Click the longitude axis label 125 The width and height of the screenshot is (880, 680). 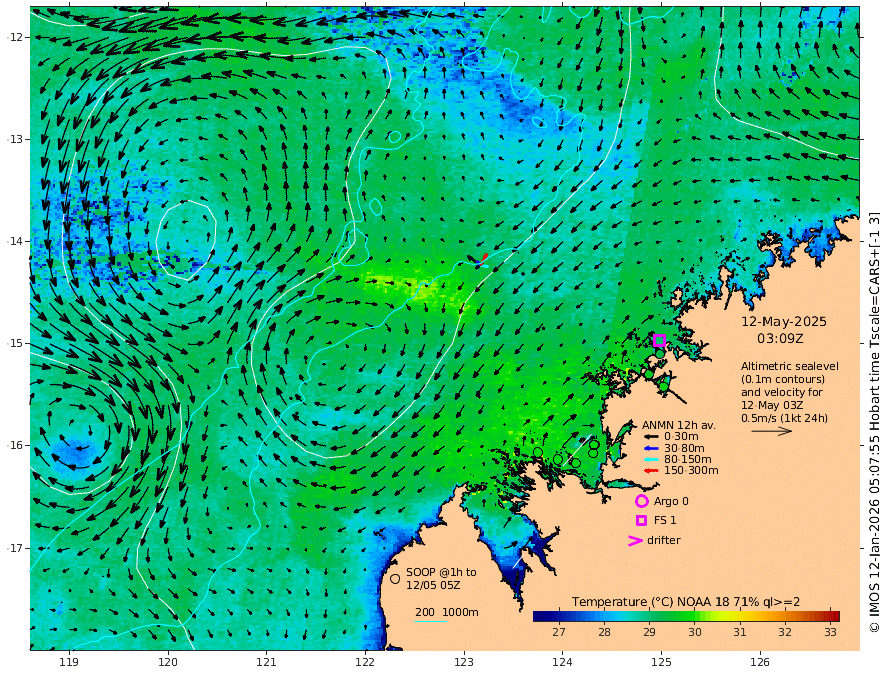click(661, 663)
